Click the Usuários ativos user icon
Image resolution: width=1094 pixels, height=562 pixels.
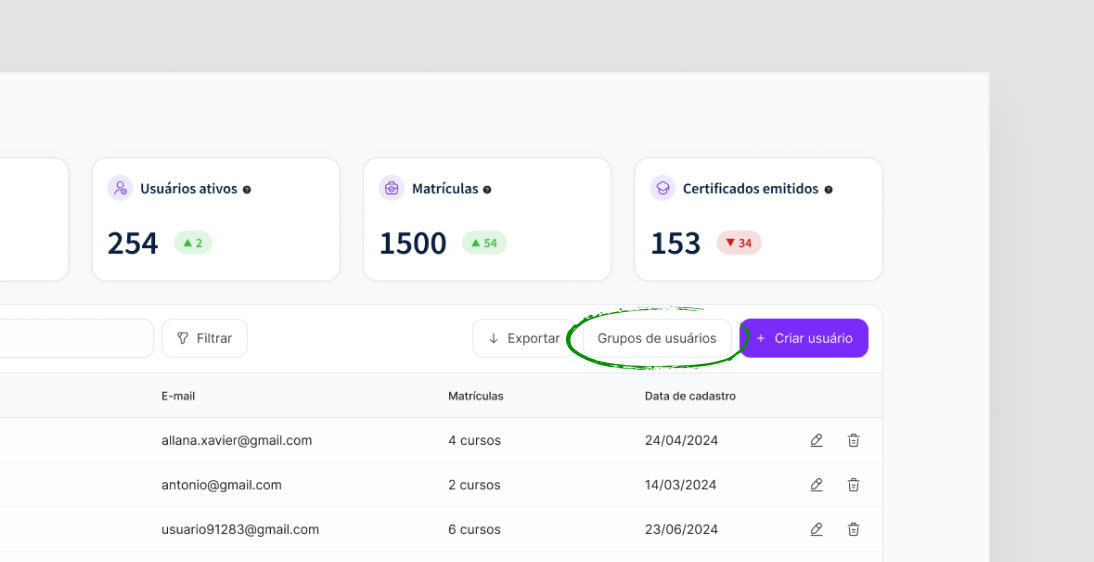[x=120, y=188]
